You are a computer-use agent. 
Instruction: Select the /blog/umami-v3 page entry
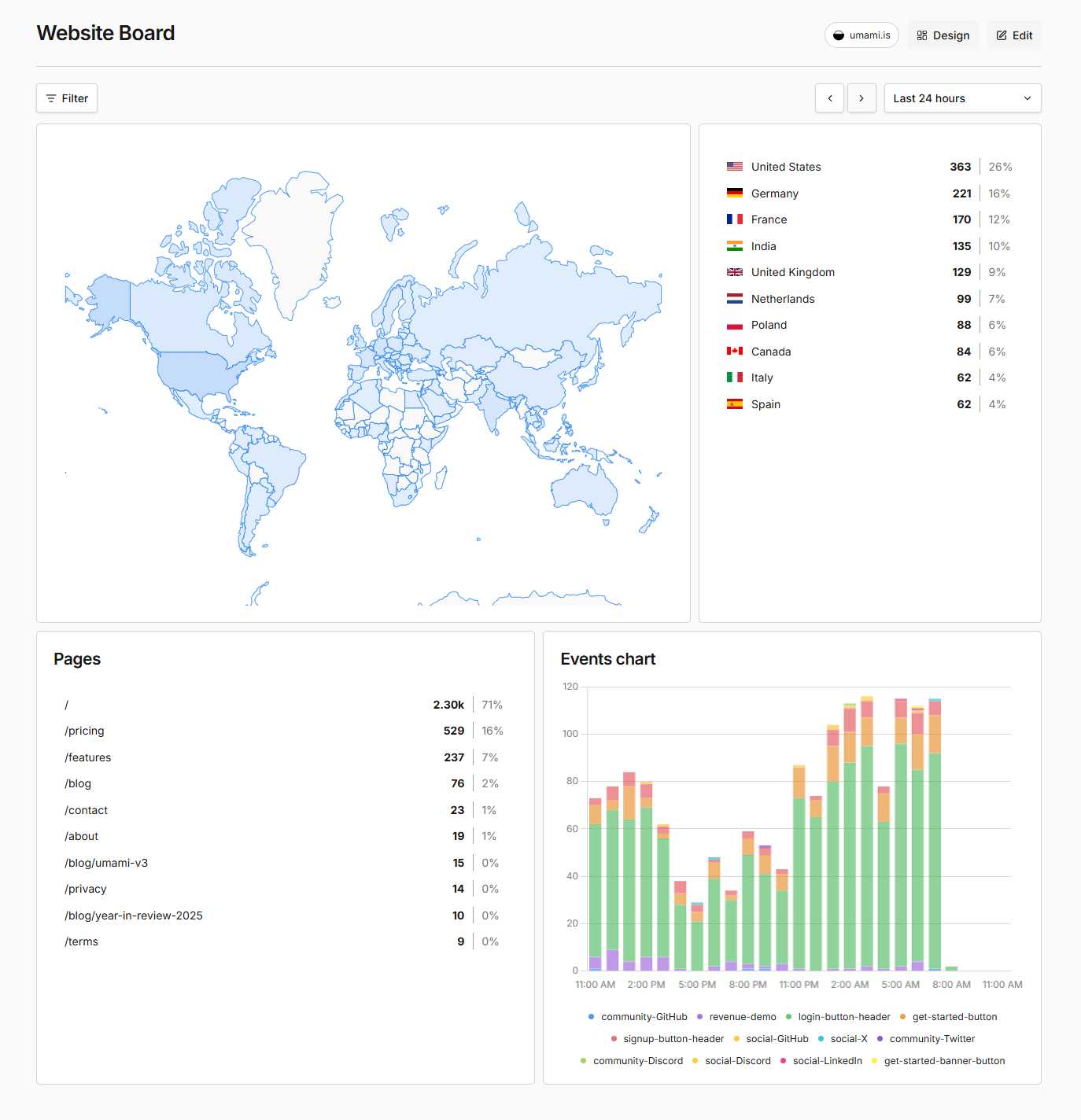tap(106, 863)
